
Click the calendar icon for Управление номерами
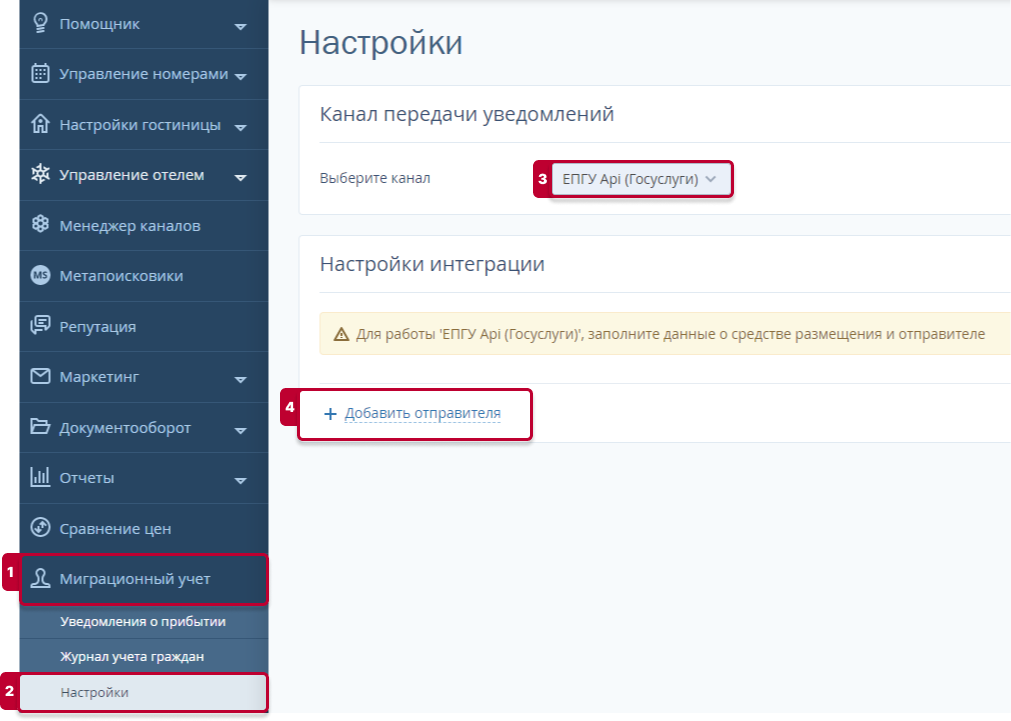[x=40, y=73]
